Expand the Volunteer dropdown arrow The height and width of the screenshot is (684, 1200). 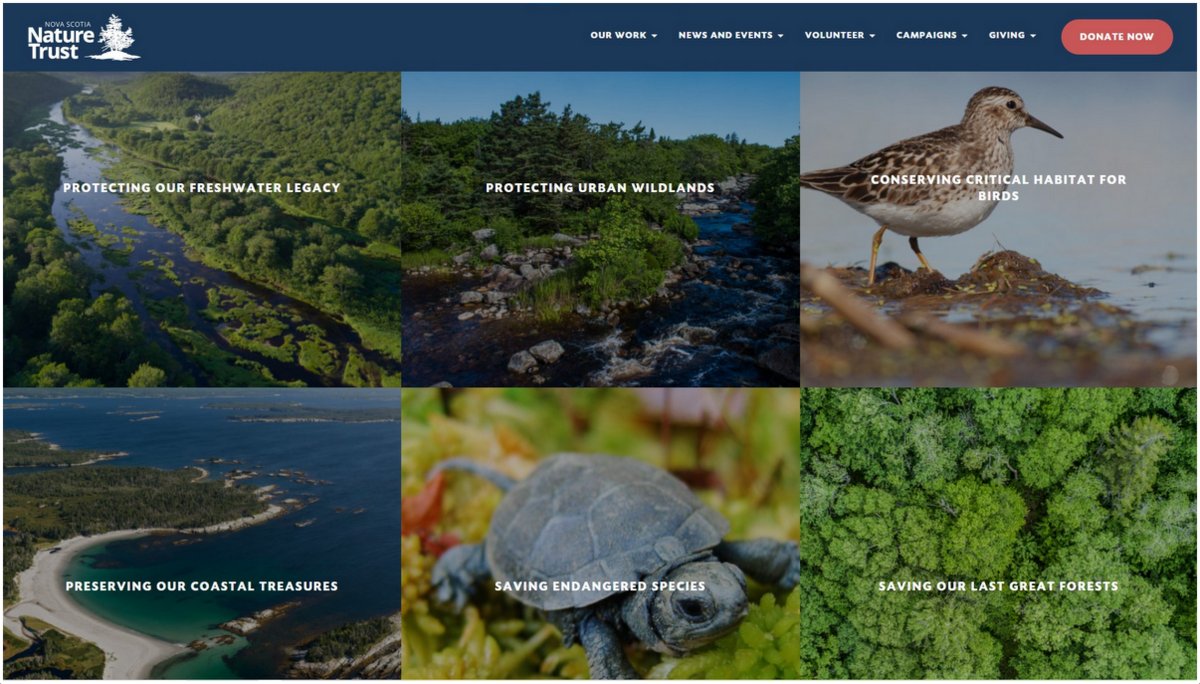(x=872, y=36)
